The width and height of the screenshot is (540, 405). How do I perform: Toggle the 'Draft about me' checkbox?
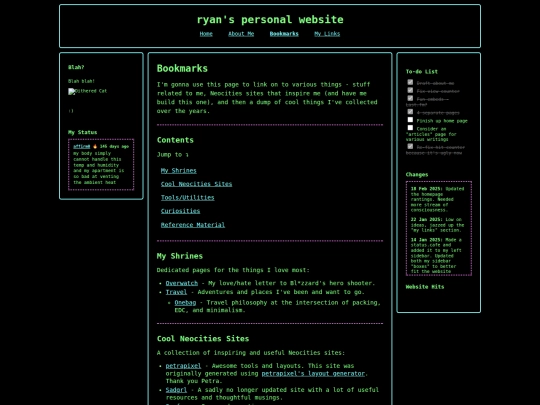(410, 82)
